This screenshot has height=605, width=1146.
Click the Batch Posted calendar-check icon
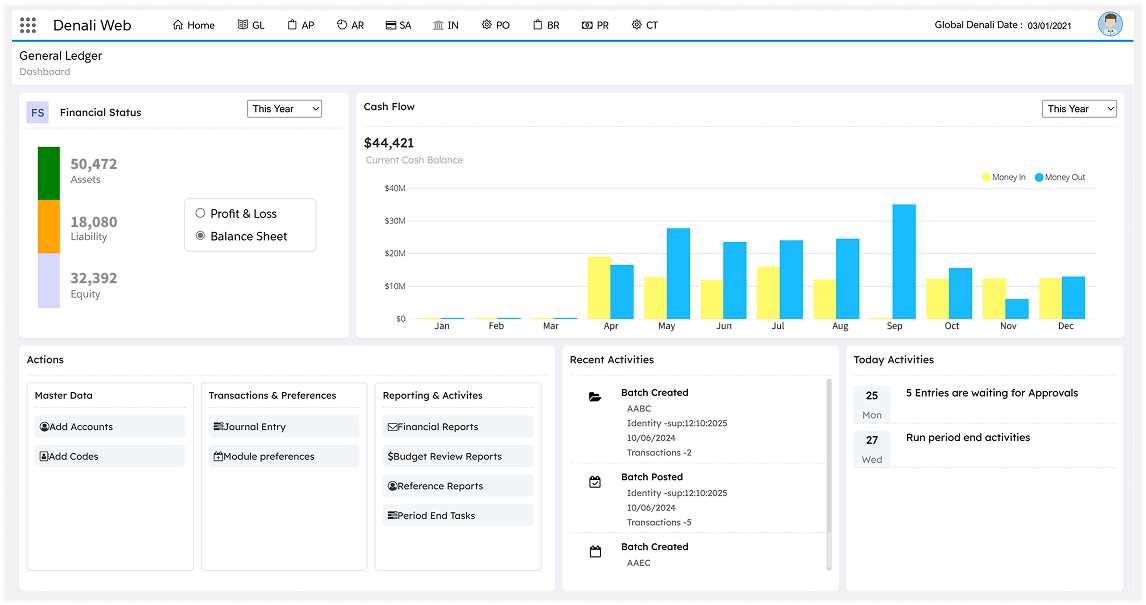click(595, 482)
